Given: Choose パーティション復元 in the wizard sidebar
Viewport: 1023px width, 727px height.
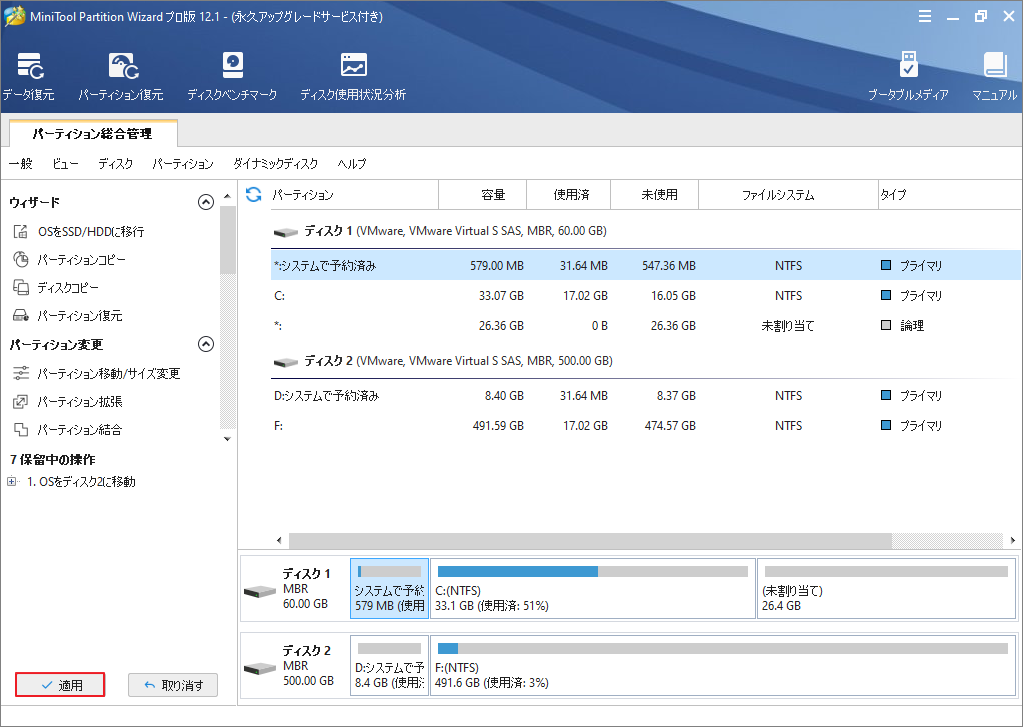Looking at the screenshot, I should point(67,316).
